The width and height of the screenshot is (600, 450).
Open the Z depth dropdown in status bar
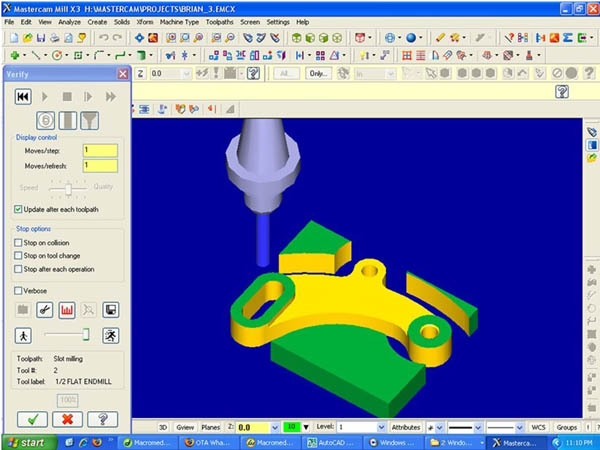click(274, 427)
